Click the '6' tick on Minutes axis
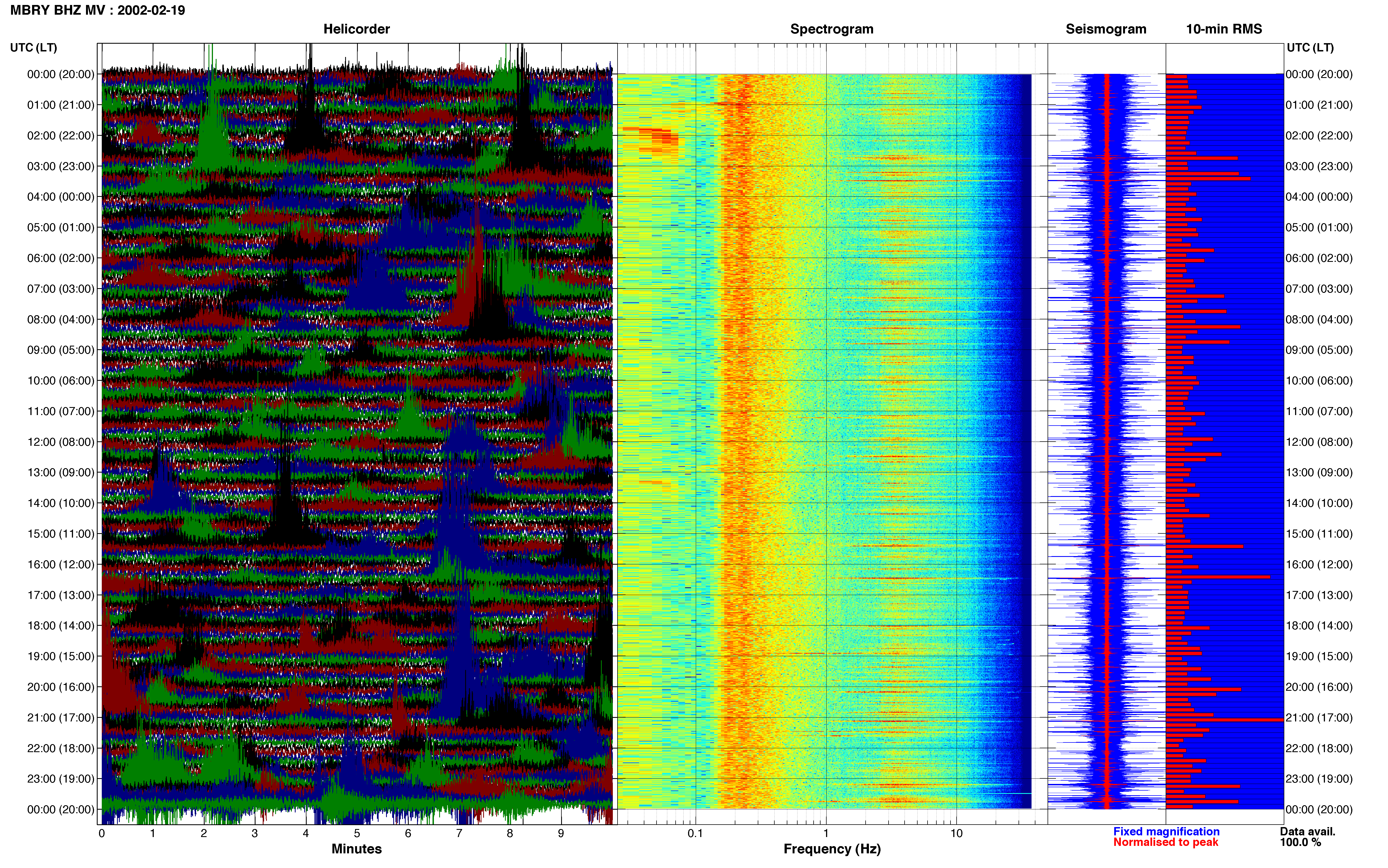Image resolution: width=1388 pixels, height=868 pixels. [408, 833]
